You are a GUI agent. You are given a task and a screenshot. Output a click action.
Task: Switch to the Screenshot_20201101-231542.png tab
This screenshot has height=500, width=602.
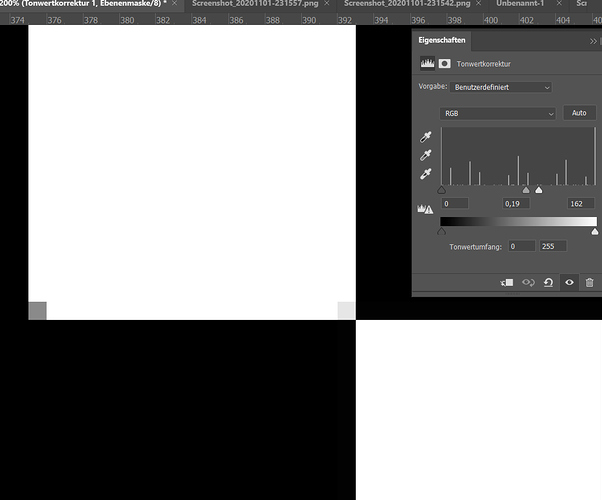[407, 4]
